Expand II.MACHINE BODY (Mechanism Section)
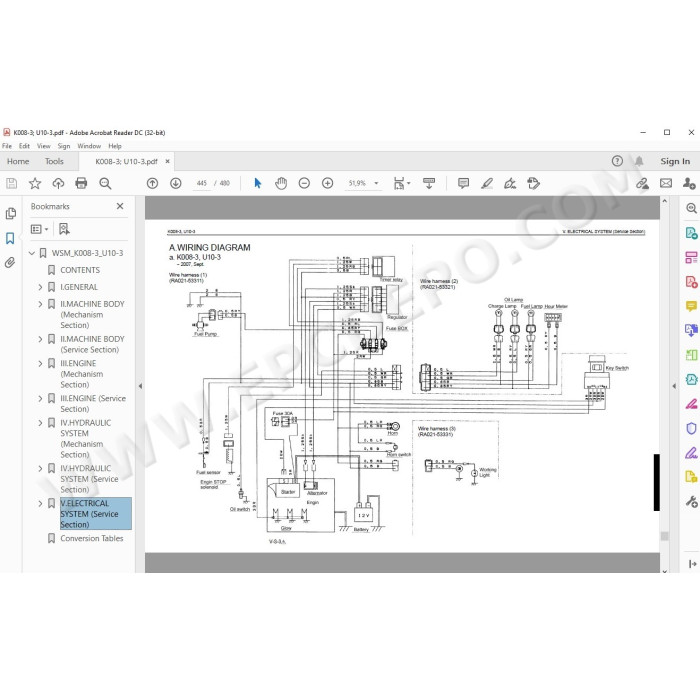 [x=40, y=304]
